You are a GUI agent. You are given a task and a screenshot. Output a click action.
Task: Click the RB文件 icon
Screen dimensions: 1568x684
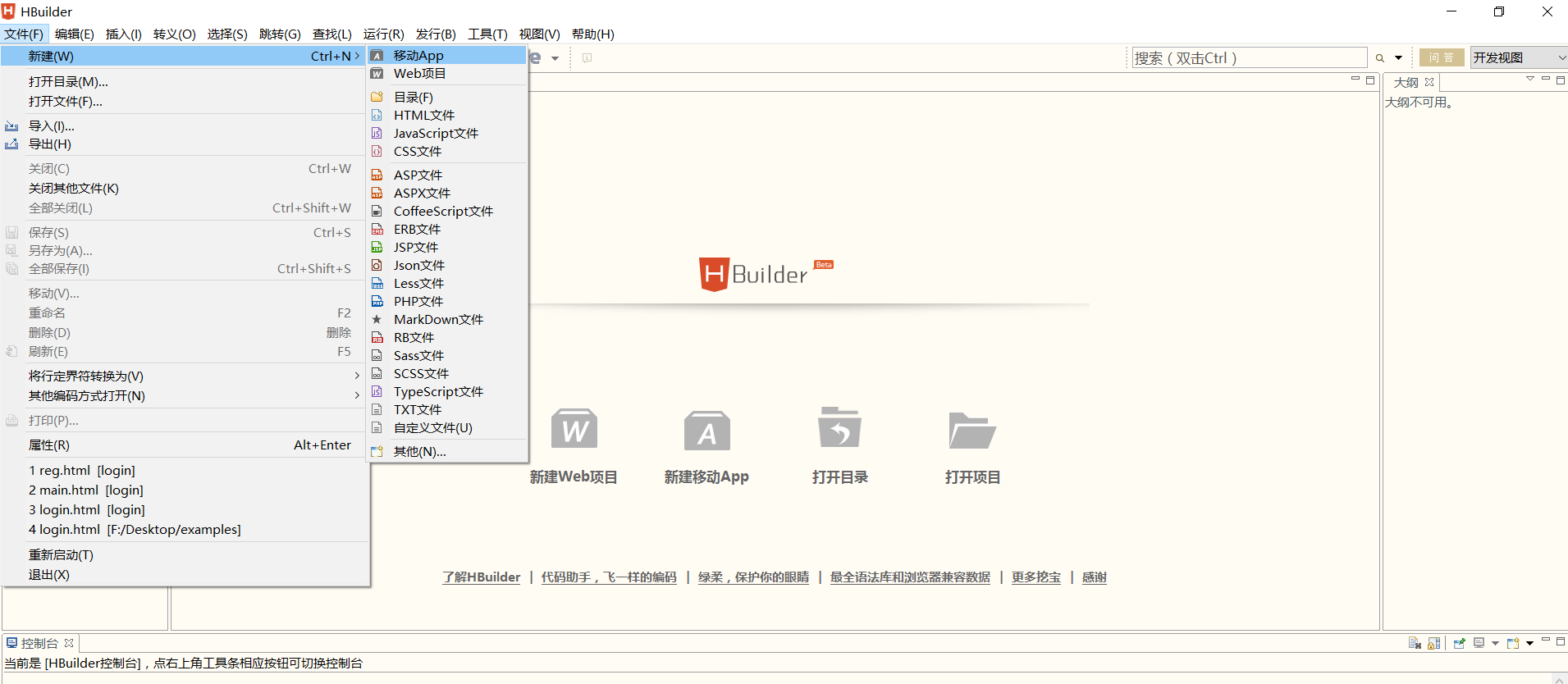[377, 337]
